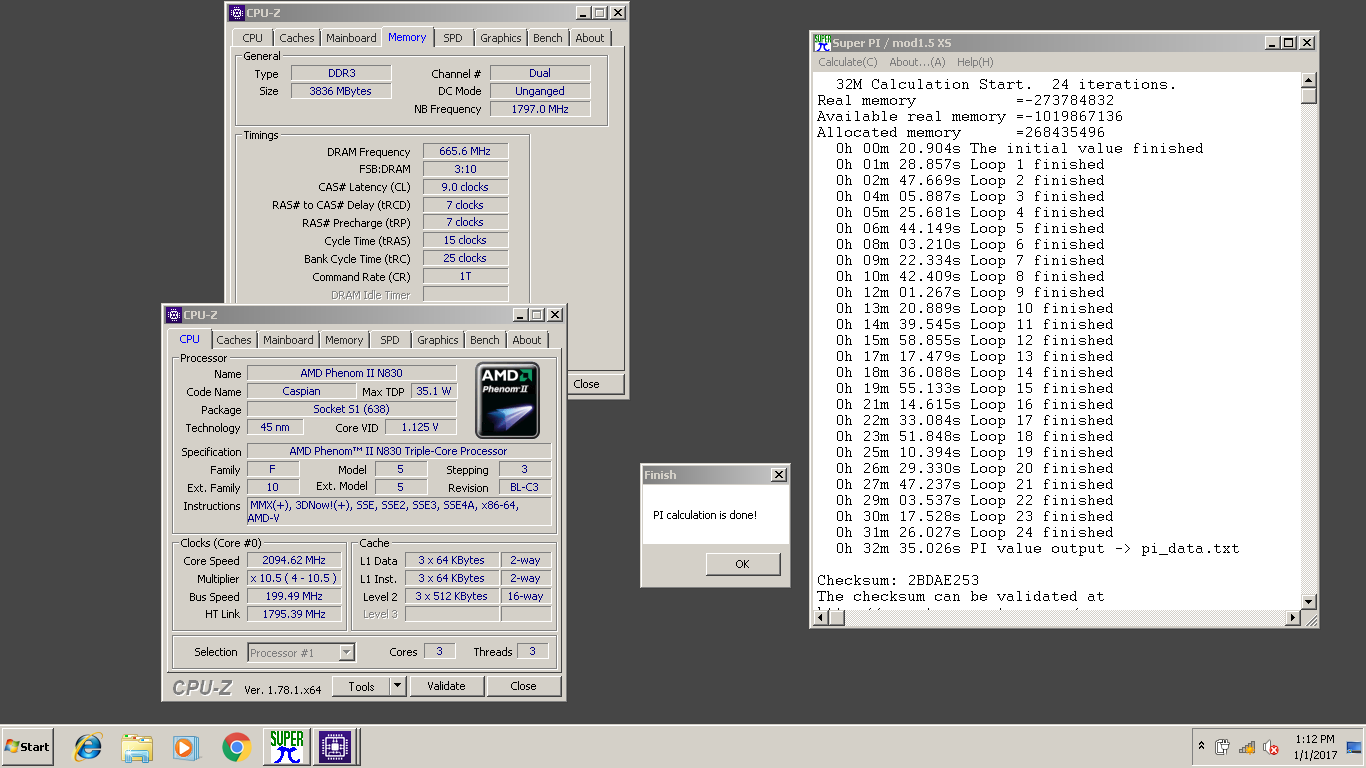Click OK in Finish dialog
Image resolution: width=1366 pixels, height=768 pixels.
[x=742, y=564]
